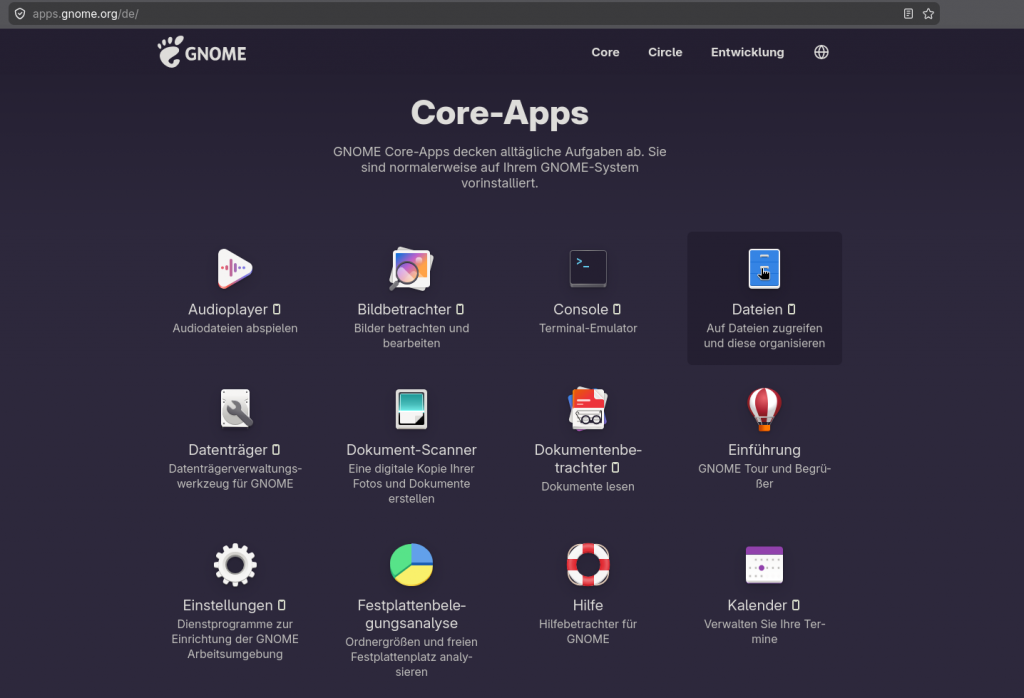The height and width of the screenshot is (698, 1024).
Task: Click the site security shield icon
Action: pos(20,14)
